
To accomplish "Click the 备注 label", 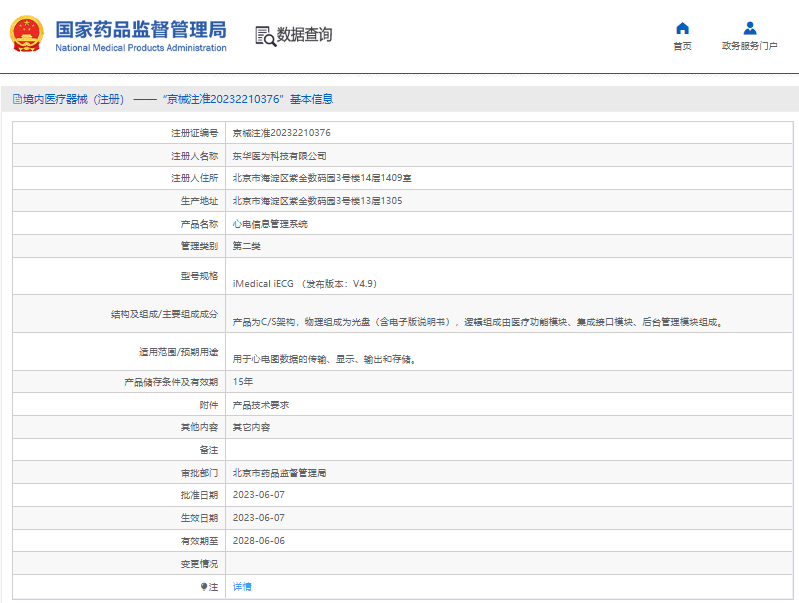I will [209, 450].
